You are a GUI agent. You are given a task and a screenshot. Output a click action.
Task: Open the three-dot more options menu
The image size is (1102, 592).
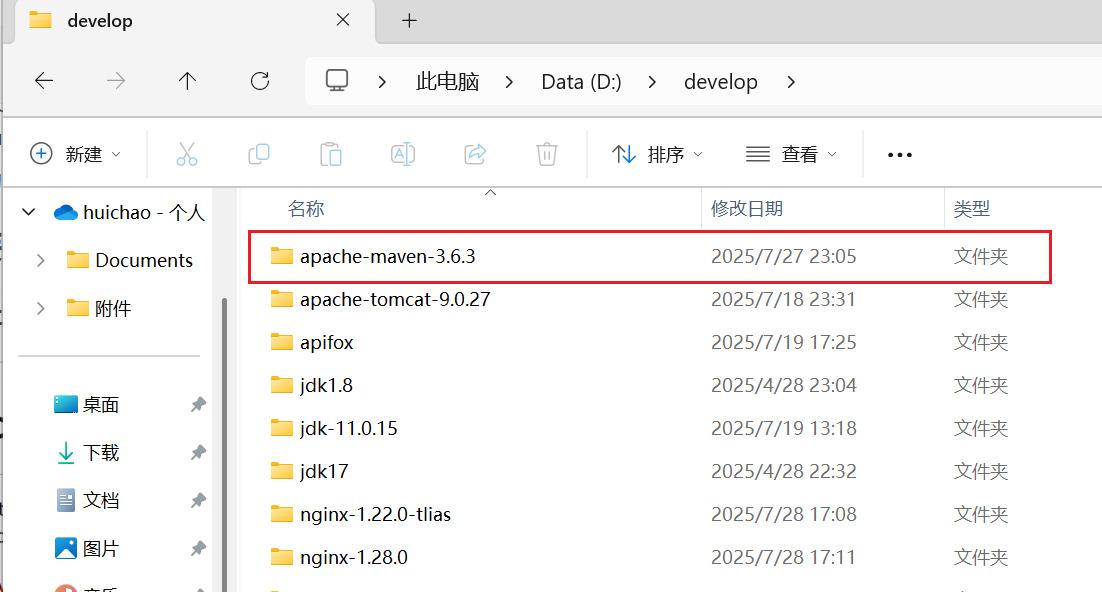pos(900,155)
